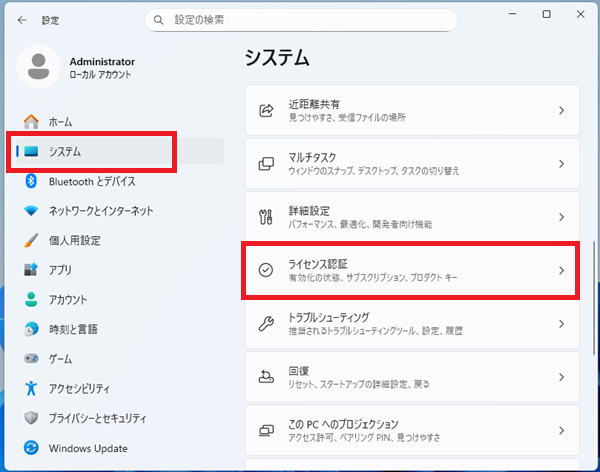This screenshot has height=472, width=600.
Task: Click the Bluetooth とデバイス icon
Action: point(31,181)
